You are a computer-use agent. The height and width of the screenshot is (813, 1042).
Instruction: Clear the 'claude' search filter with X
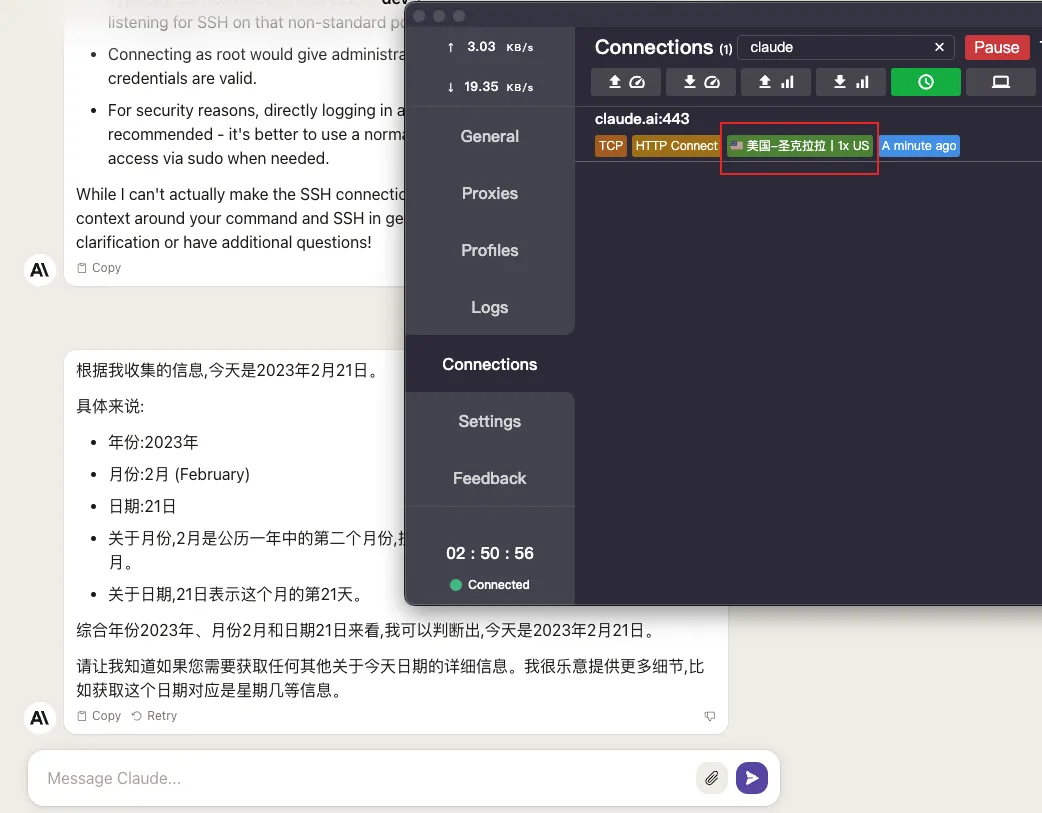click(939, 47)
